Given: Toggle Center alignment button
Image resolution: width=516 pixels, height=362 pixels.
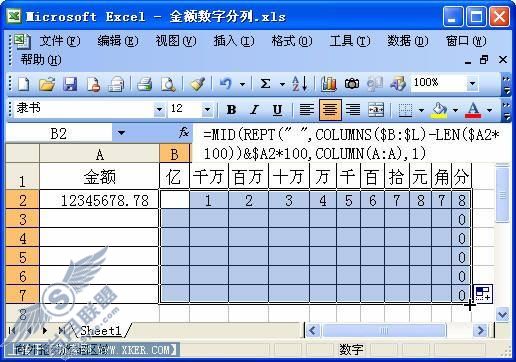Looking at the screenshot, I should point(330,109).
